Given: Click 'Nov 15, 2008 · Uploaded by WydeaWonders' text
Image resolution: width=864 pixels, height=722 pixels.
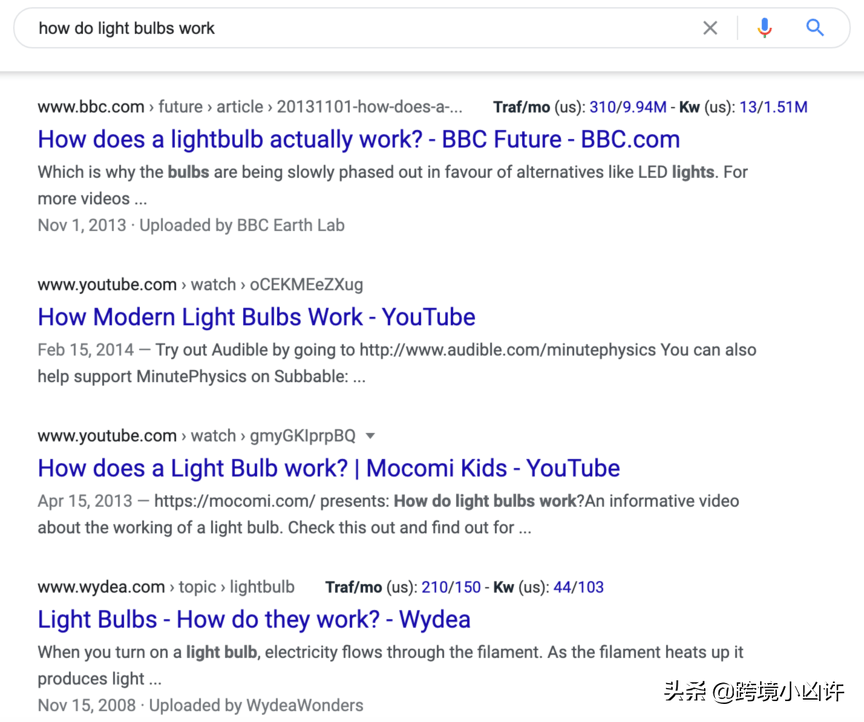Looking at the screenshot, I should click(201, 705).
